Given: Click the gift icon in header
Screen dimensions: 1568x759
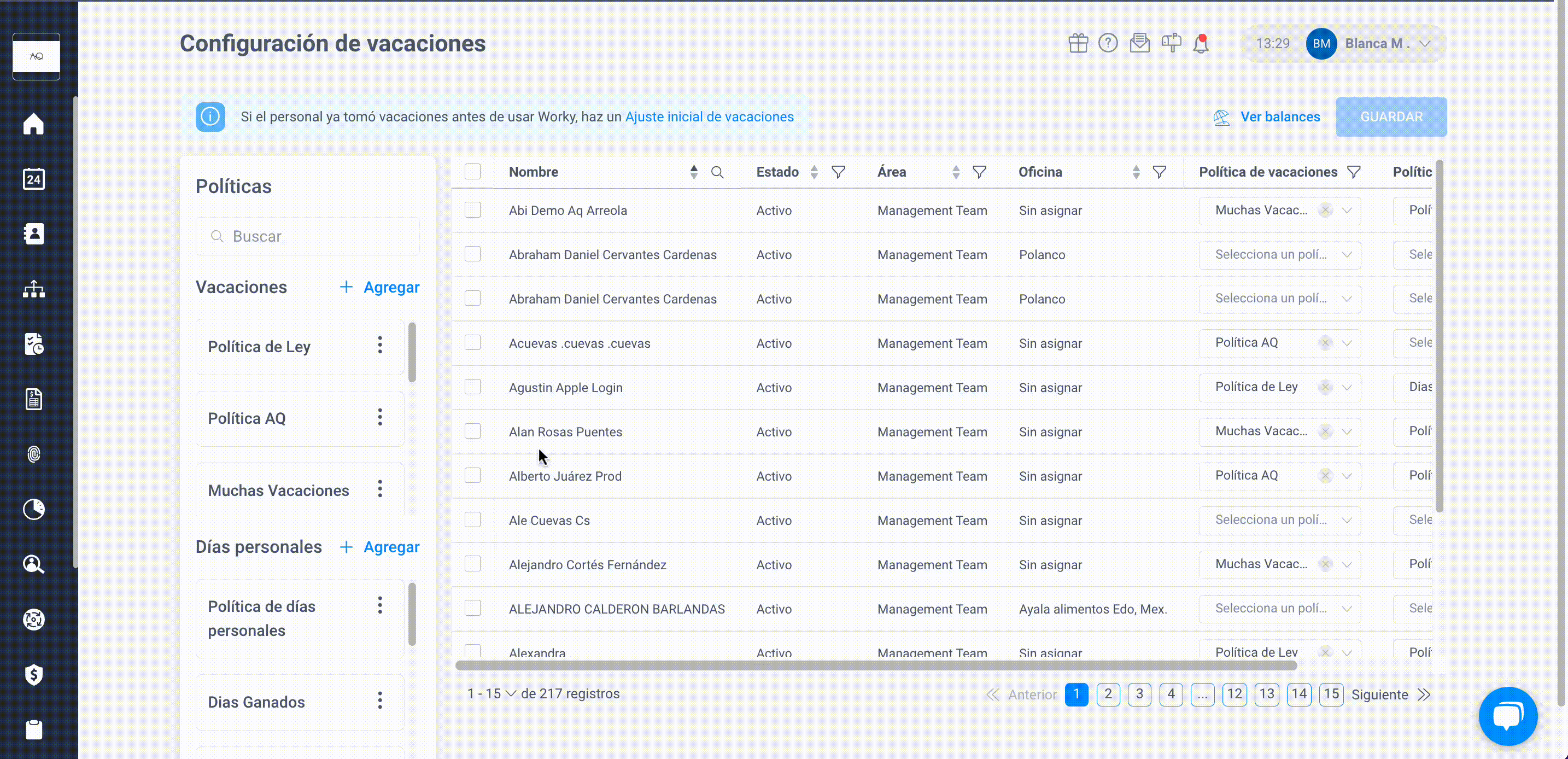Looking at the screenshot, I should (1078, 43).
